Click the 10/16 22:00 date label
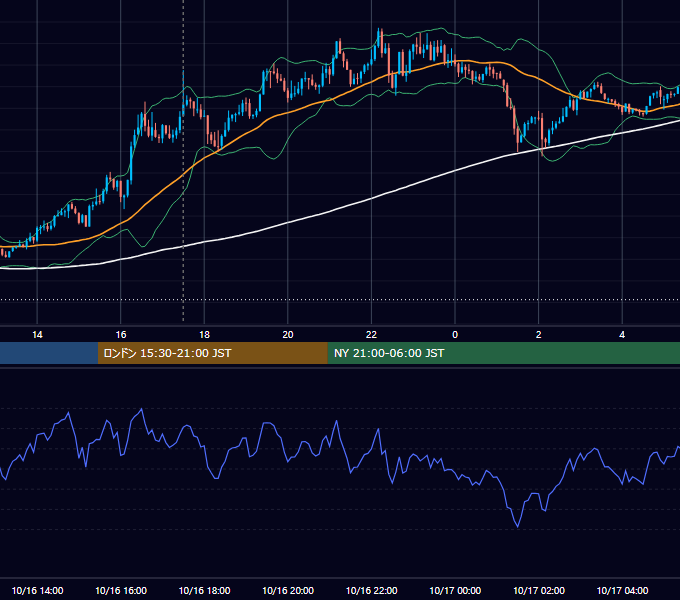Image resolution: width=680 pixels, height=600 pixels. point(371,590)
